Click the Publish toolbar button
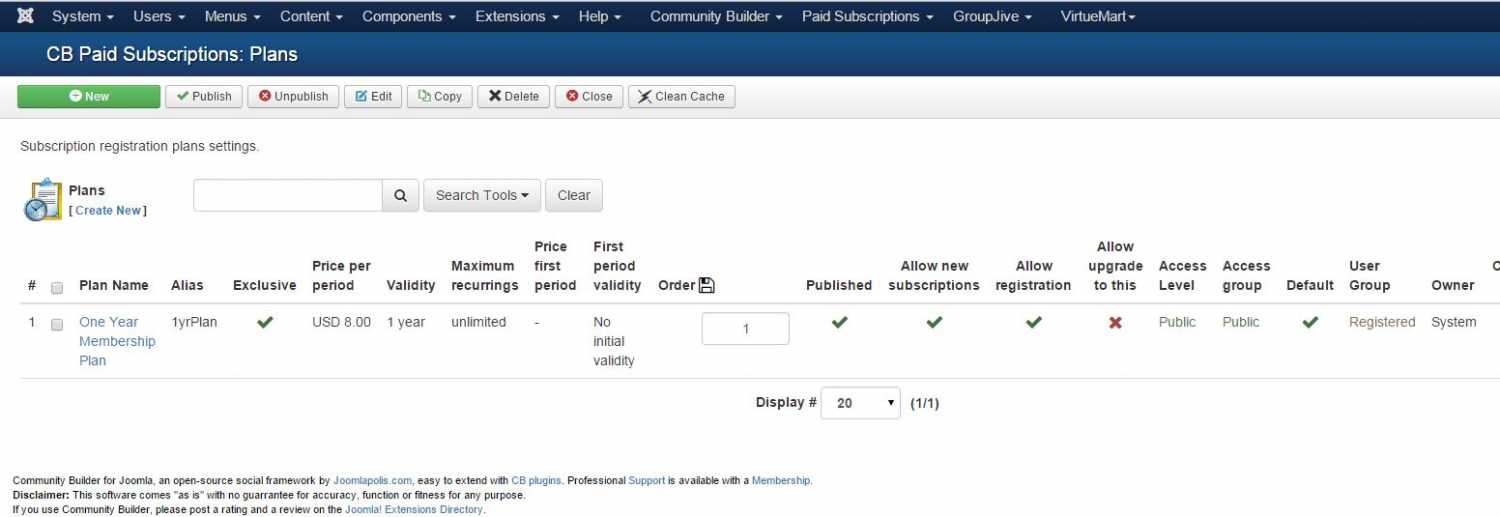Screen dimensions: 1500x517 (204, 96)
